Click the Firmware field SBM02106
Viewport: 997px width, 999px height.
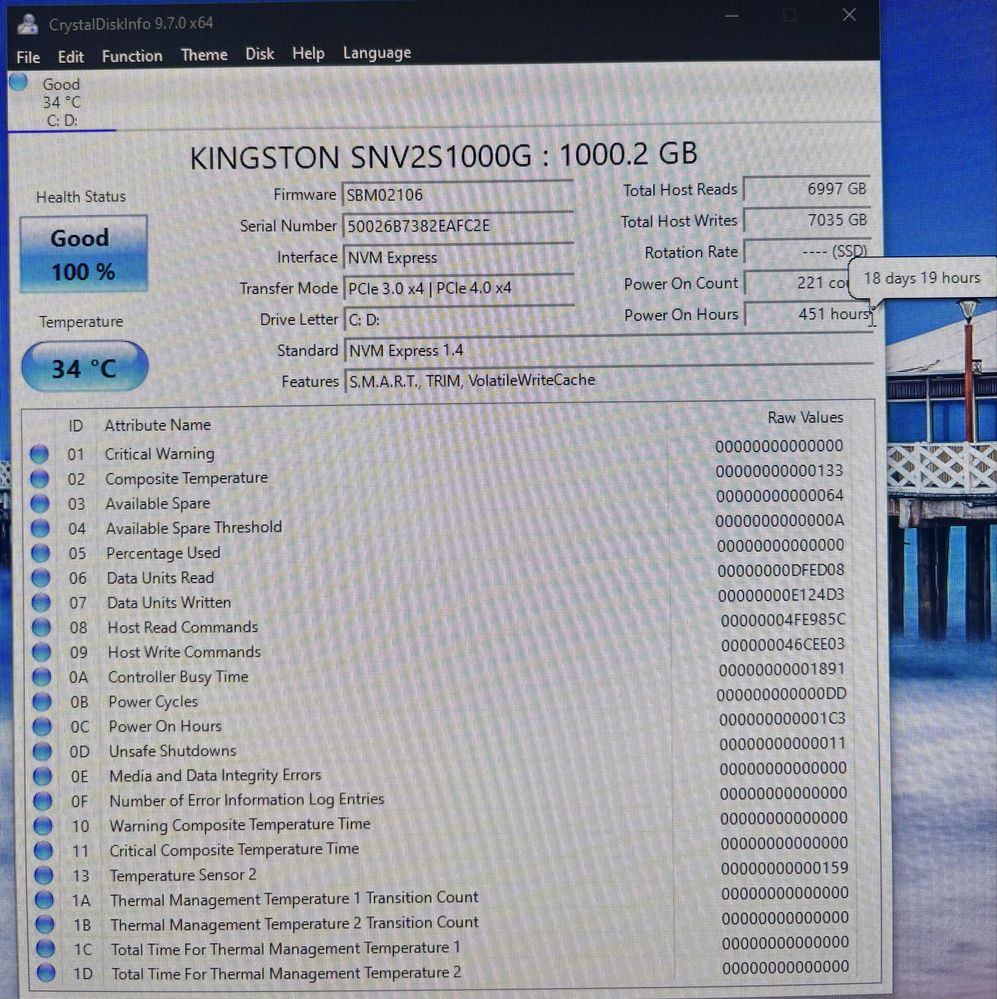click(x=457, y=194)
